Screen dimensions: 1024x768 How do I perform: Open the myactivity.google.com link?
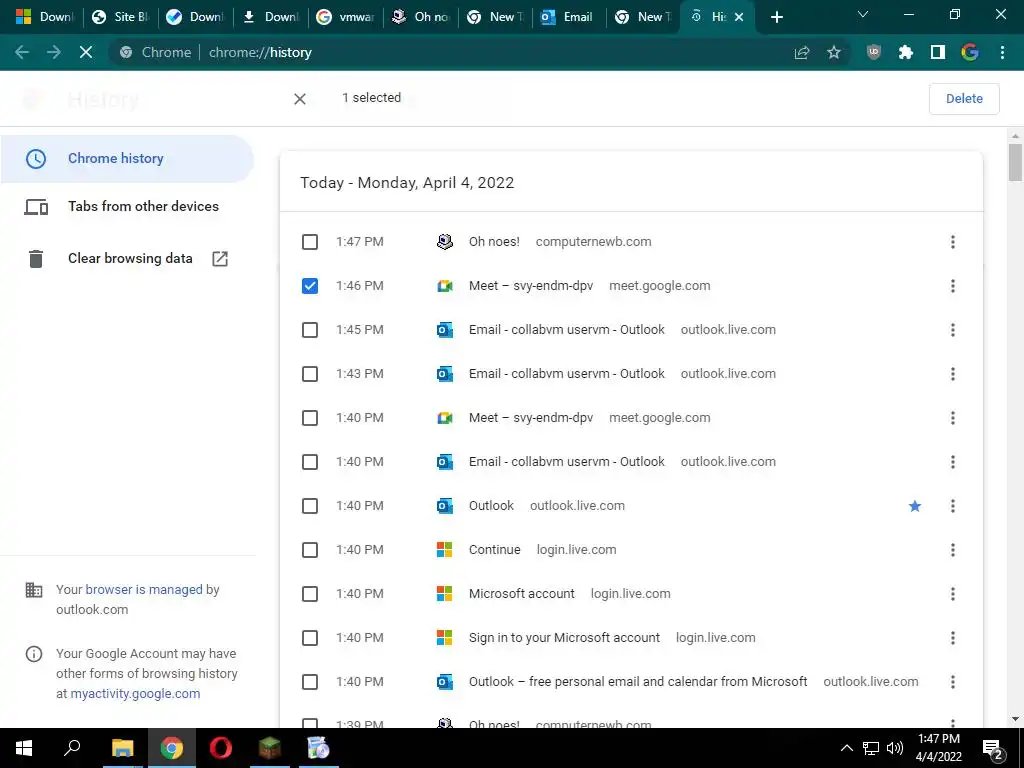[x=135, y=694]
